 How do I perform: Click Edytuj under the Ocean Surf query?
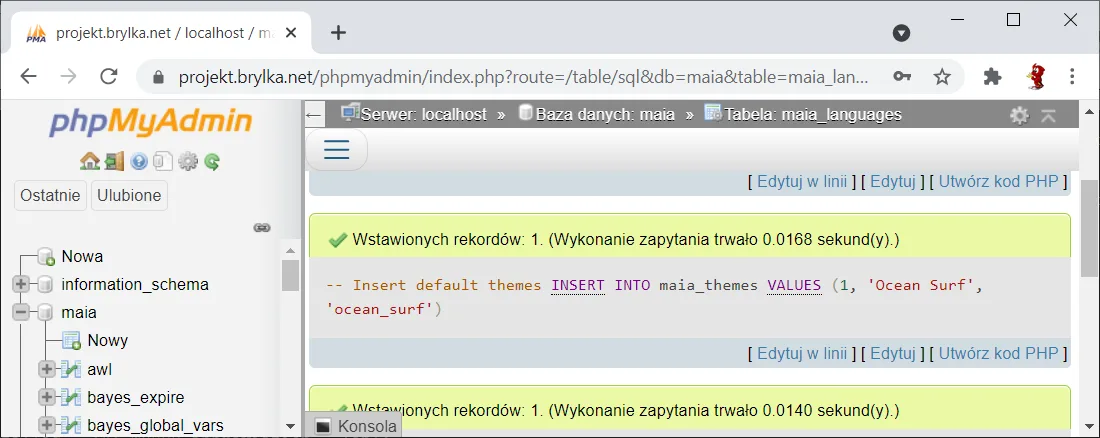coord(893,353)
